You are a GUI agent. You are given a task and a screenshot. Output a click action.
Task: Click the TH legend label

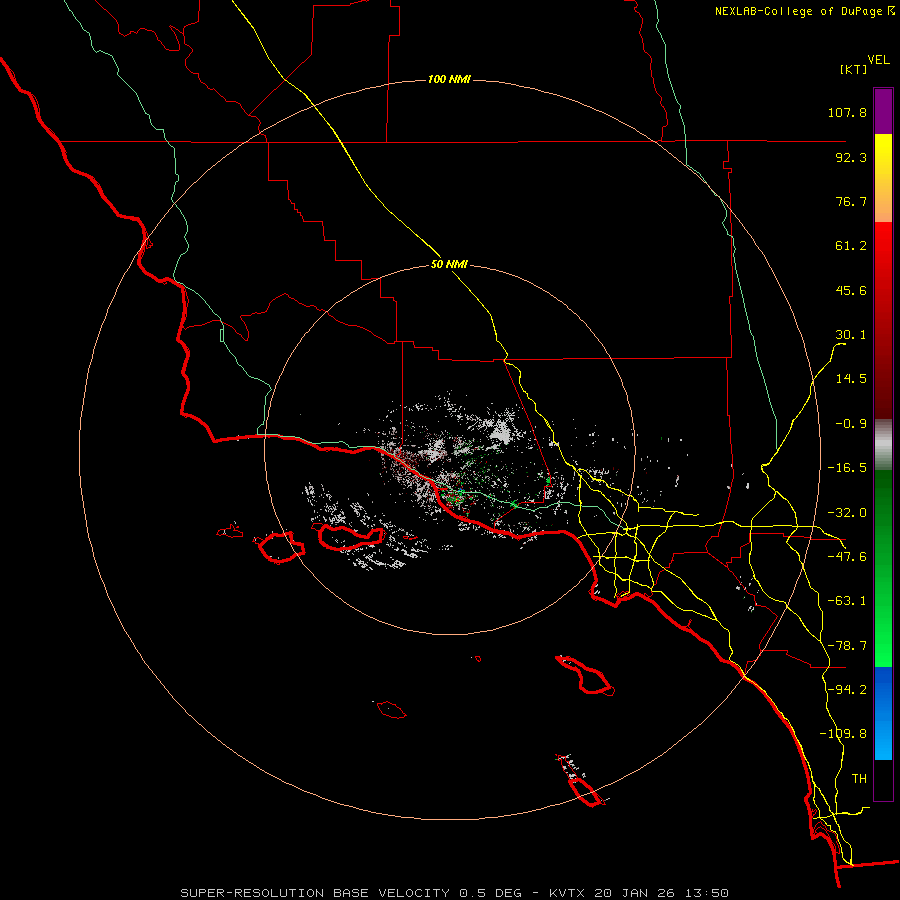tap(859, 779)
